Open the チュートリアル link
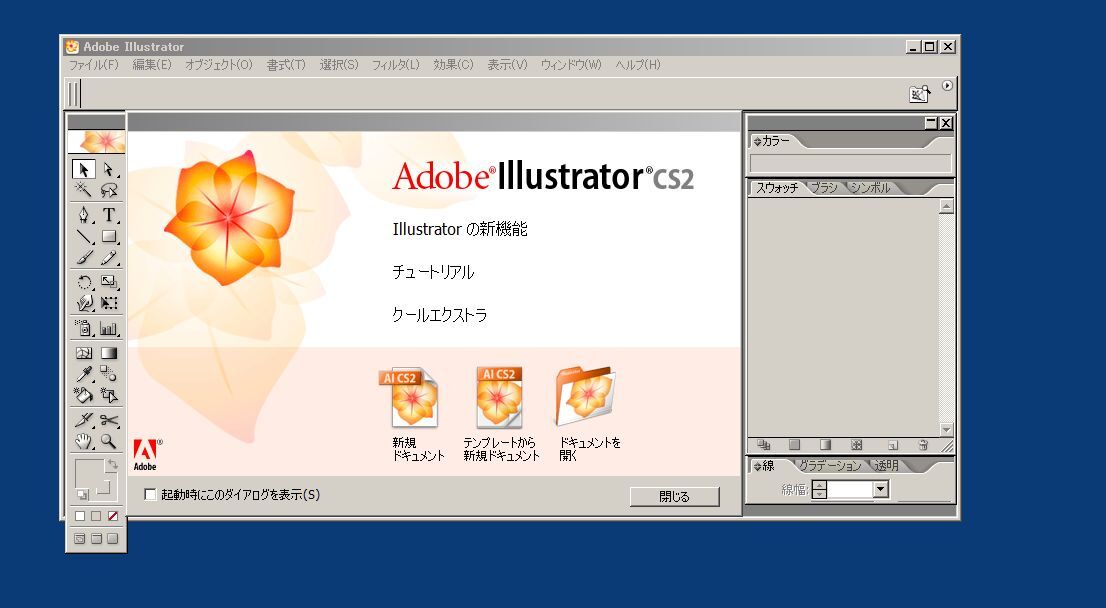This screenshot has width=1106, height=608. tap(433, 272)
